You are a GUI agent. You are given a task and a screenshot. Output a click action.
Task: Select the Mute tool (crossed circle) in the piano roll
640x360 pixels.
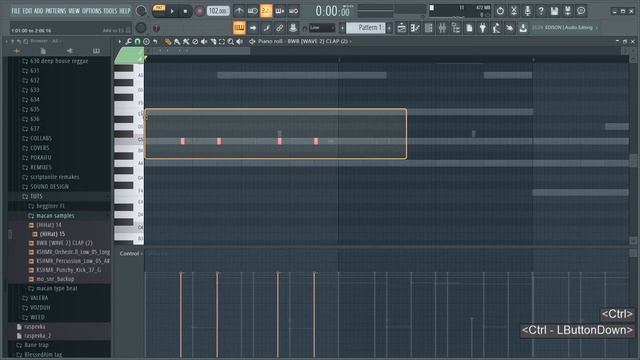tap(195, 41)
